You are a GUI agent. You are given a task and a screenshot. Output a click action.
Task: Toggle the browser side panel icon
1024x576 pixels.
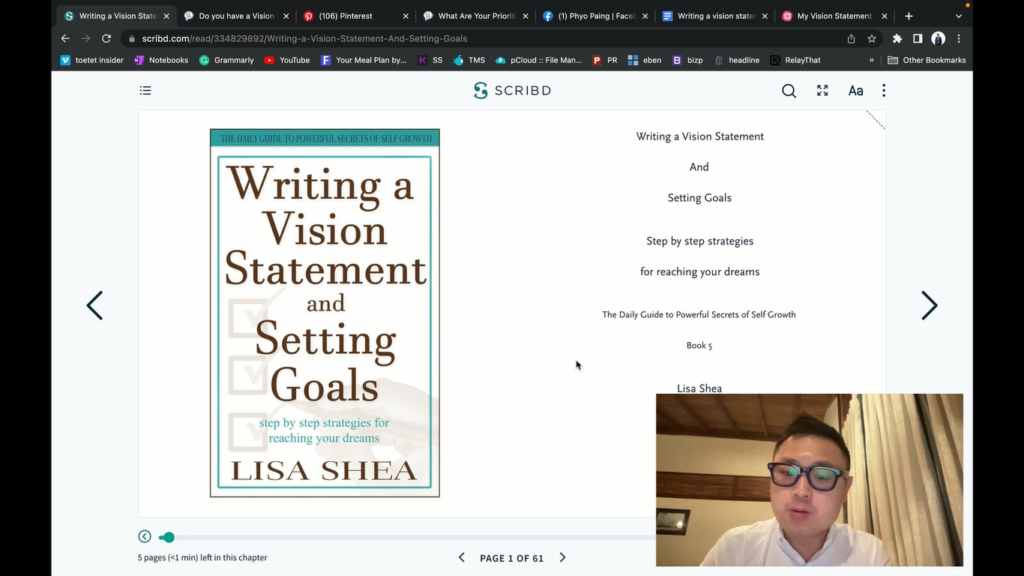[x=918, y=39]
